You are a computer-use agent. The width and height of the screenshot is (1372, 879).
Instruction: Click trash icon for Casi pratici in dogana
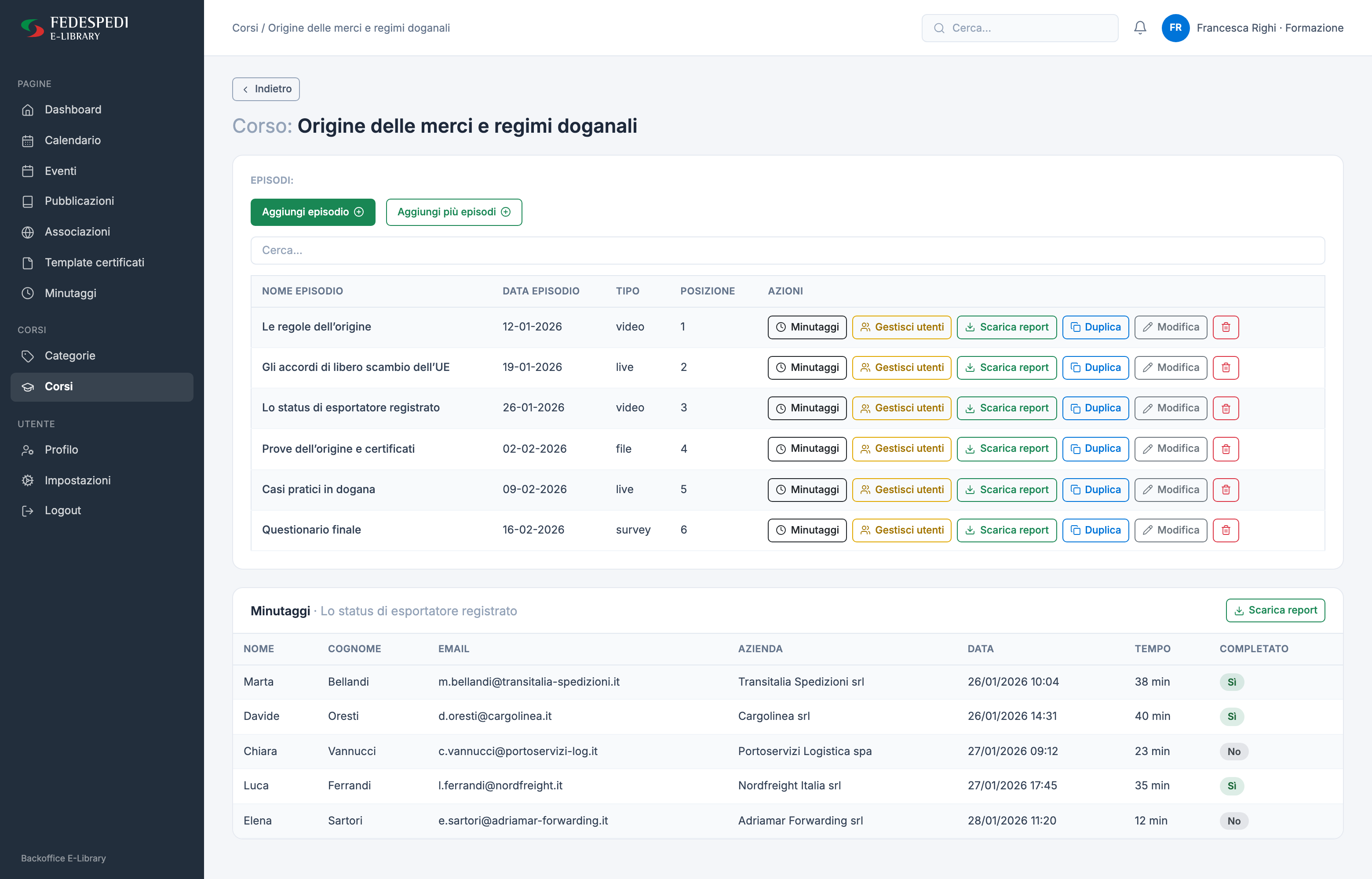click(1225, 490)
